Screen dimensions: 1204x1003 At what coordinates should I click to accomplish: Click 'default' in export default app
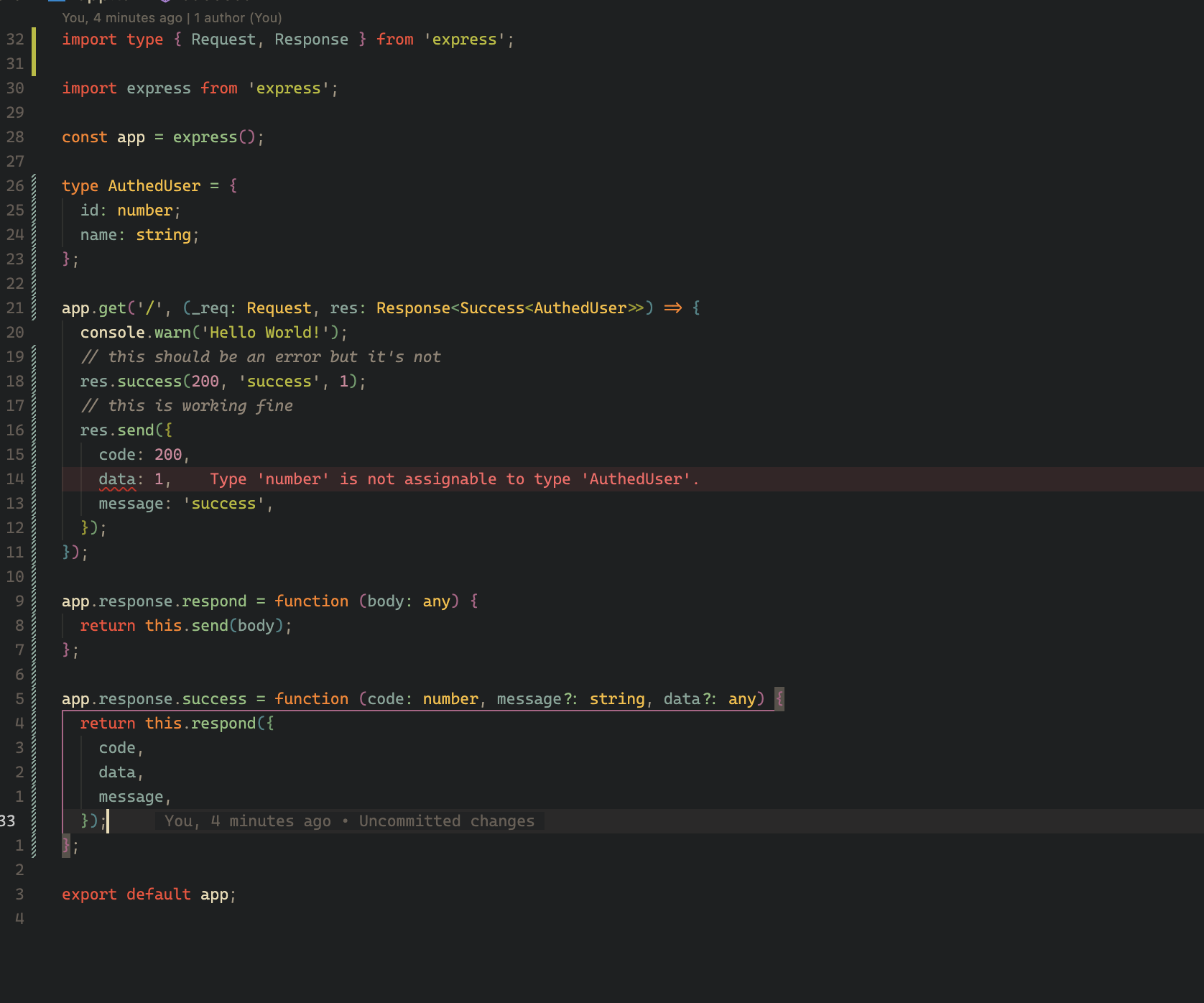[159, 895]
